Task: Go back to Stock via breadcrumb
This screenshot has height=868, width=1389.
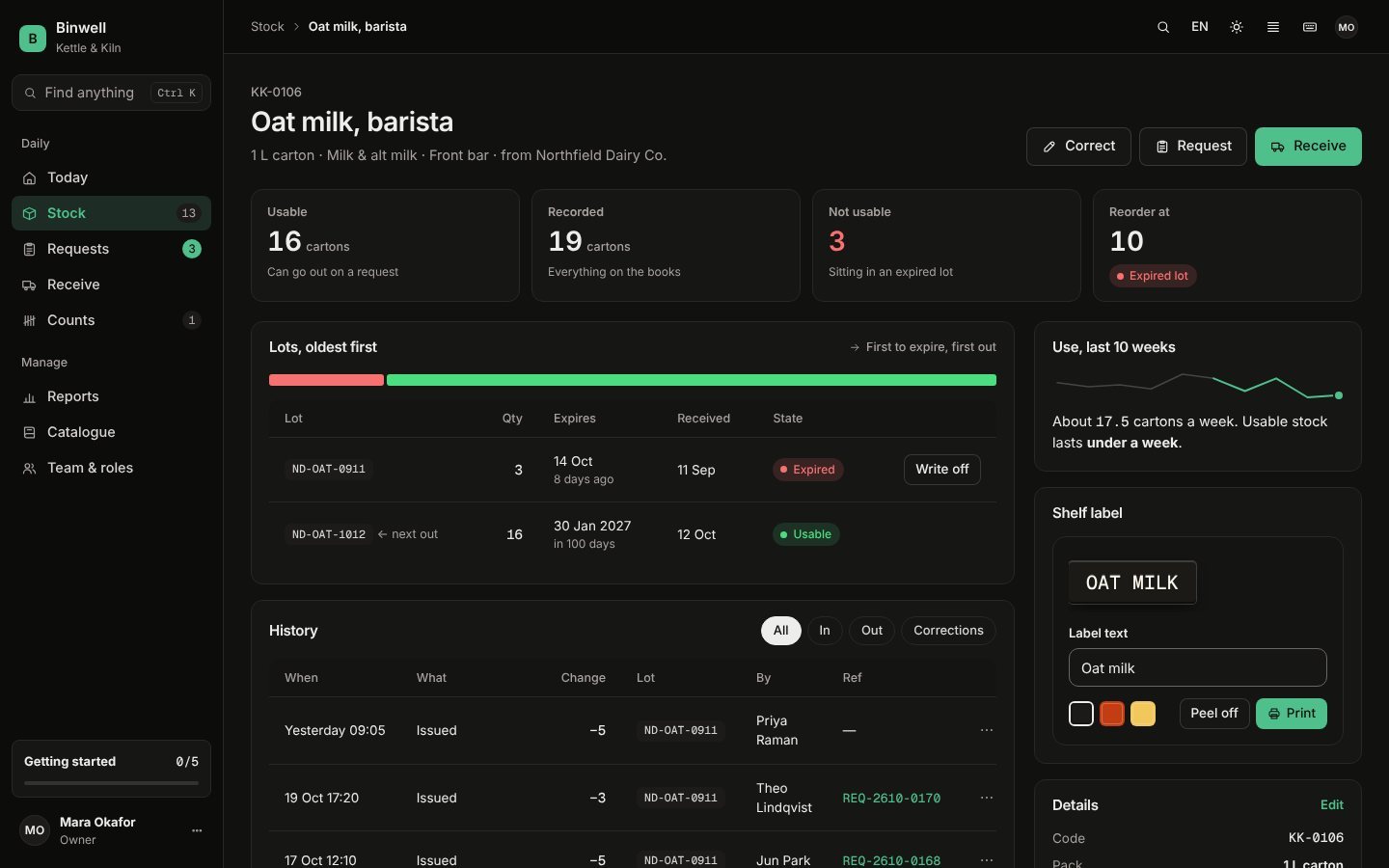Action: 267,27
